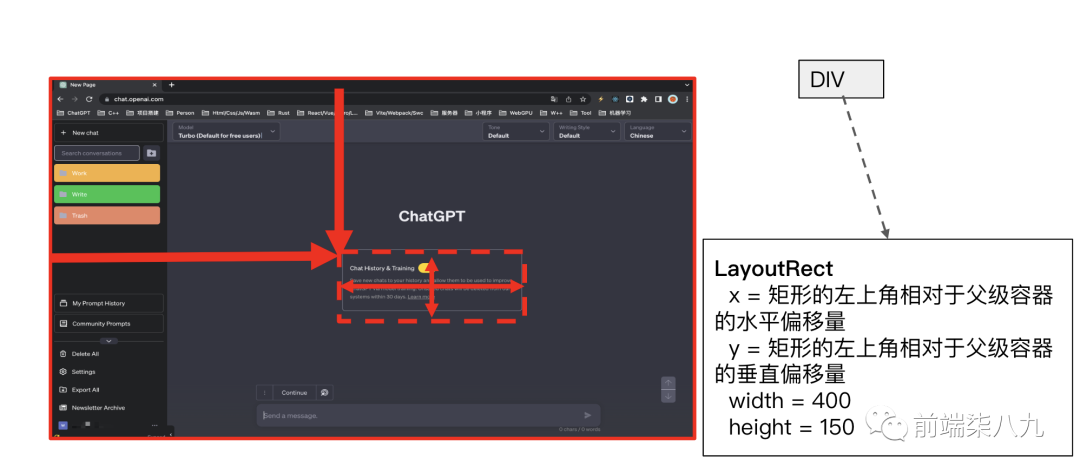The width and height of the screenshot is (1080, 473).
Task: Click the browser forward arrow
Action: pyautogui.click(x=74, y=99)
